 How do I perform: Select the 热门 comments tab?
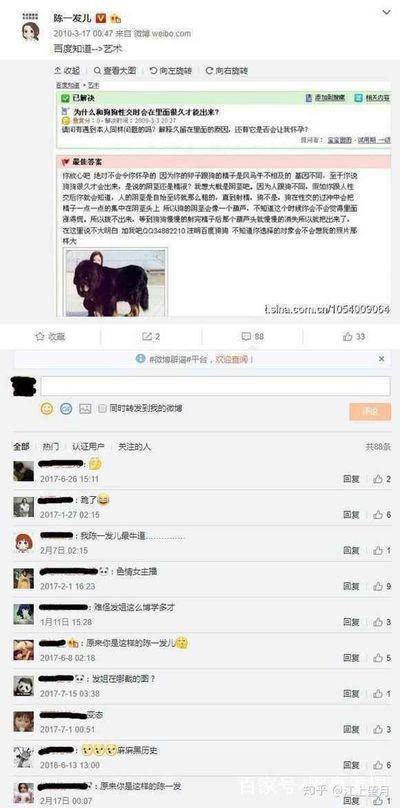pyautogui.click(x=51, y=447)
